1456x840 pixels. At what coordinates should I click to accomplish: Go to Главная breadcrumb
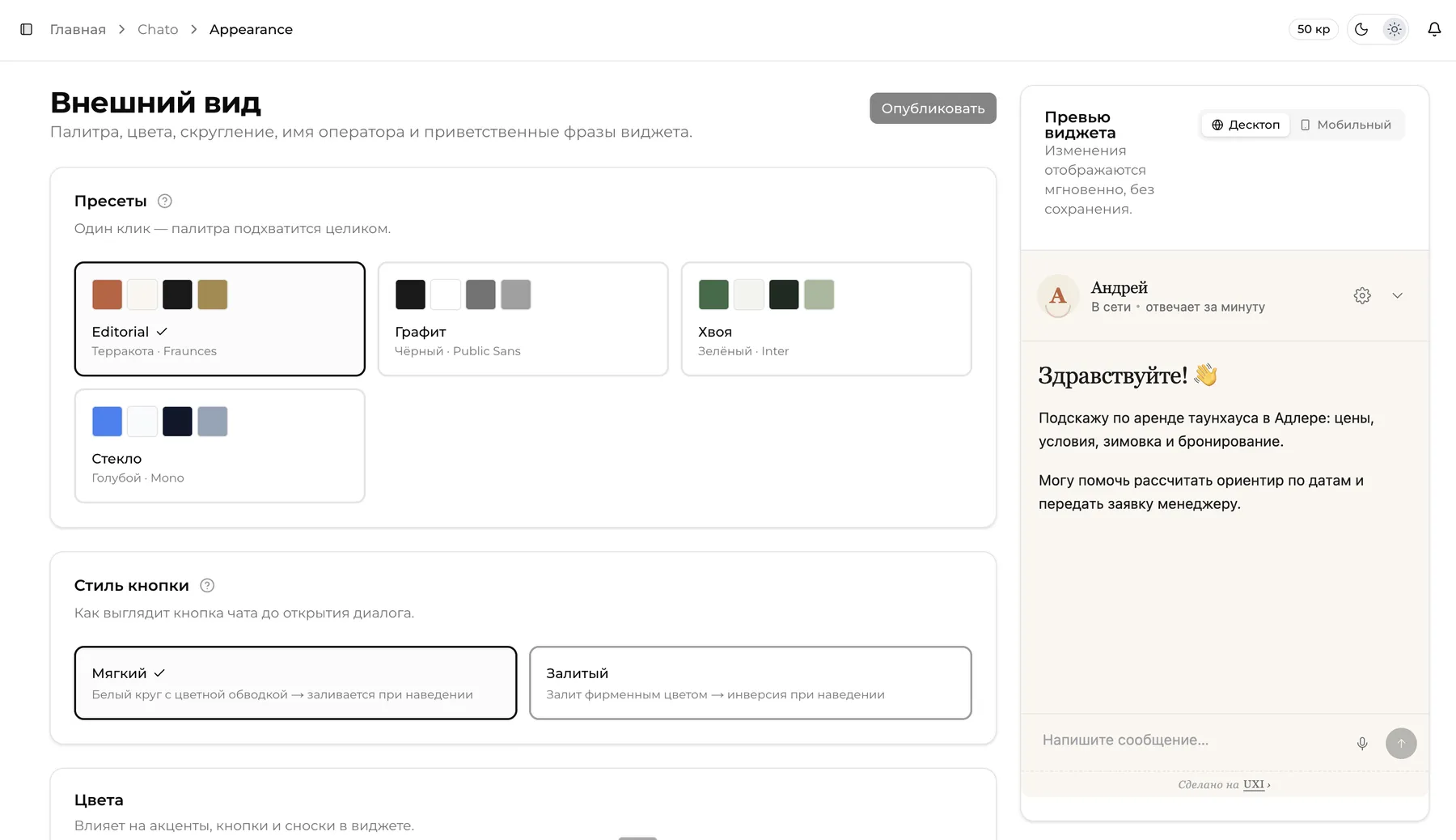[78, 29]
